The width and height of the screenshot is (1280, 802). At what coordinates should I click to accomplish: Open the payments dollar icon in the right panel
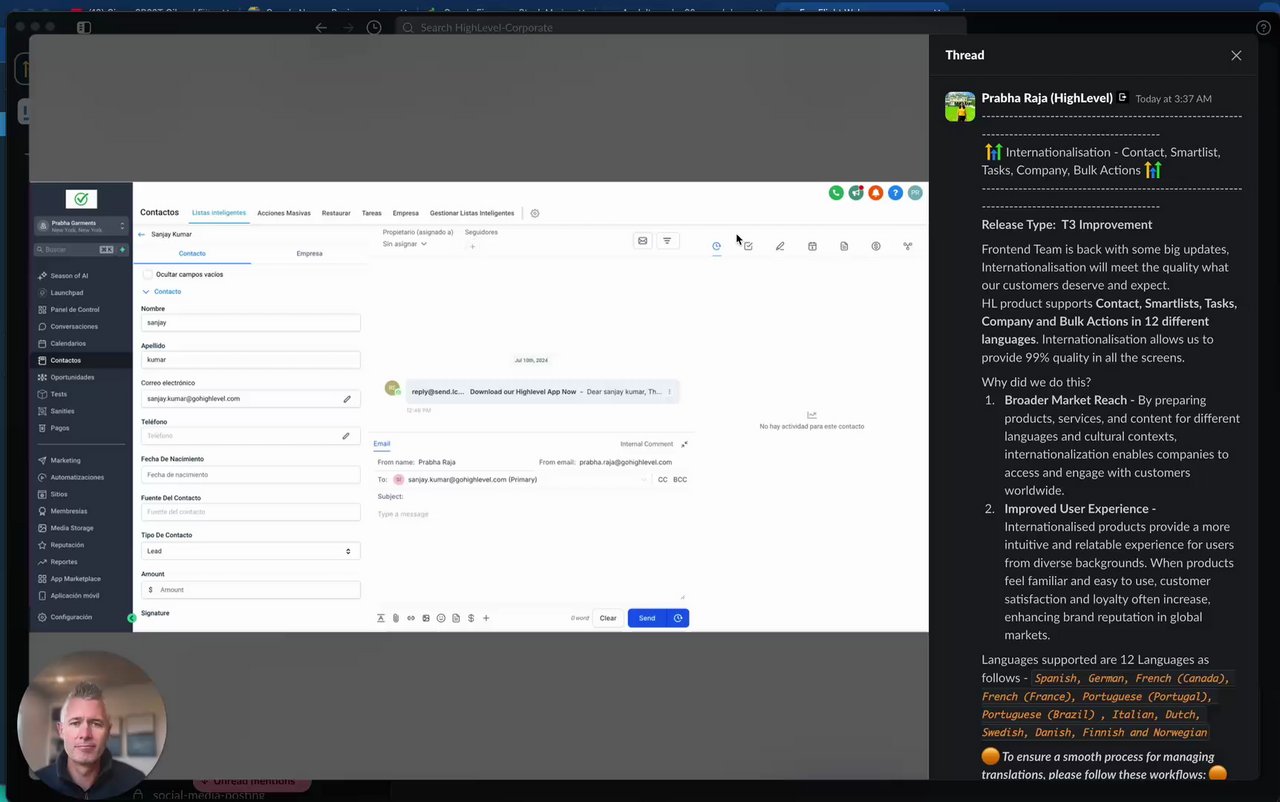tap(876, 246)
